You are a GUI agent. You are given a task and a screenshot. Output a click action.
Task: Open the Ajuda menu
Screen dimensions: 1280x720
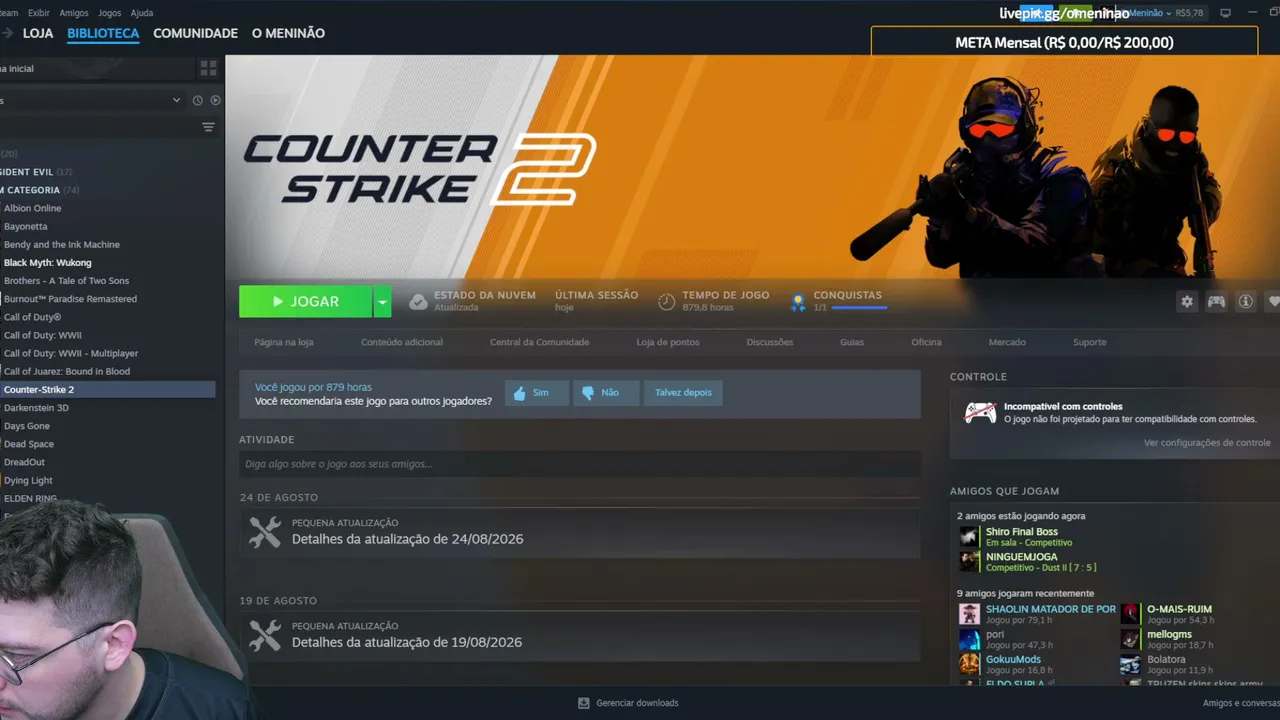pos(142,13)
